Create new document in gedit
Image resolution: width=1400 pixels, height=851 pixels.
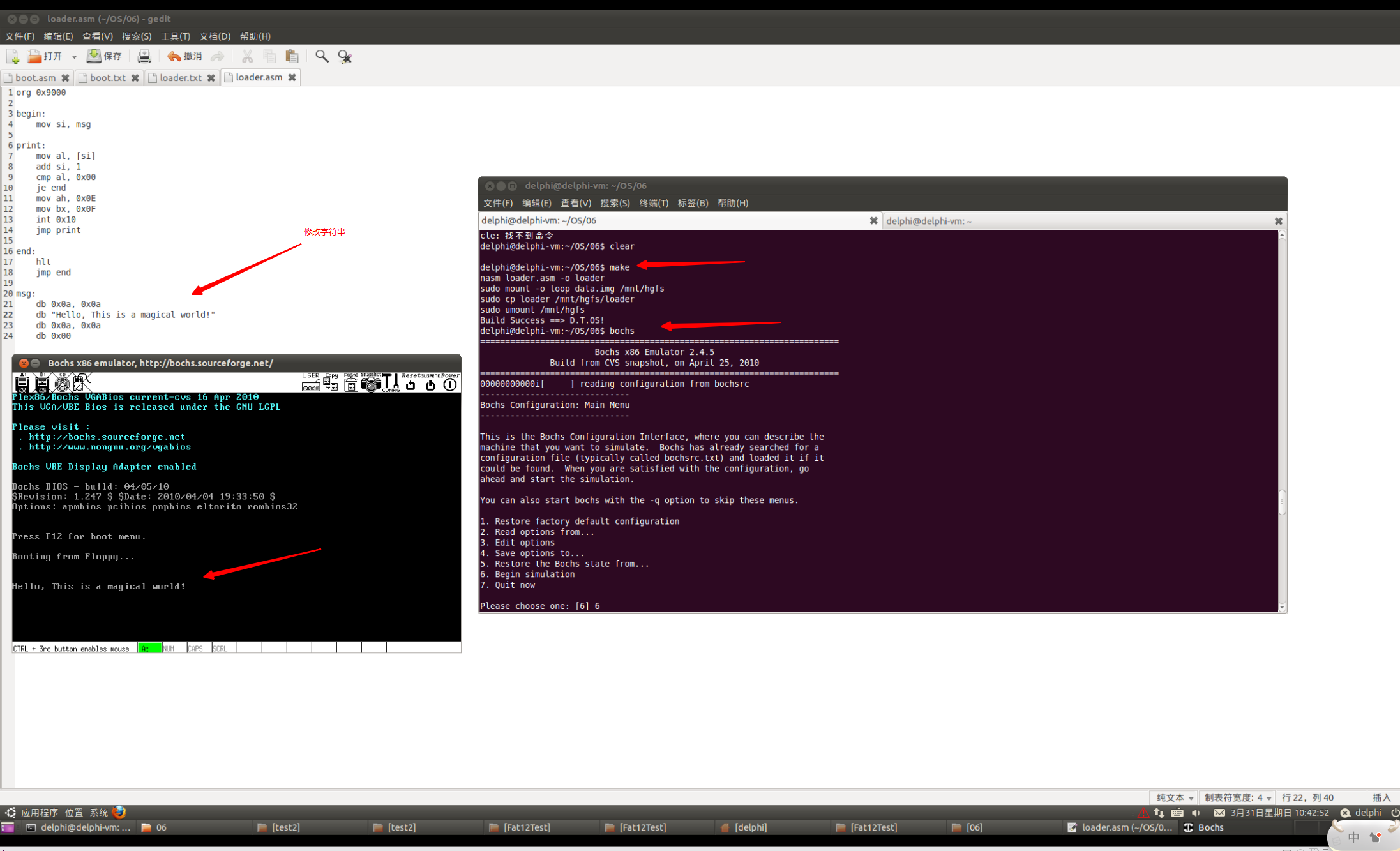[12, 56]
